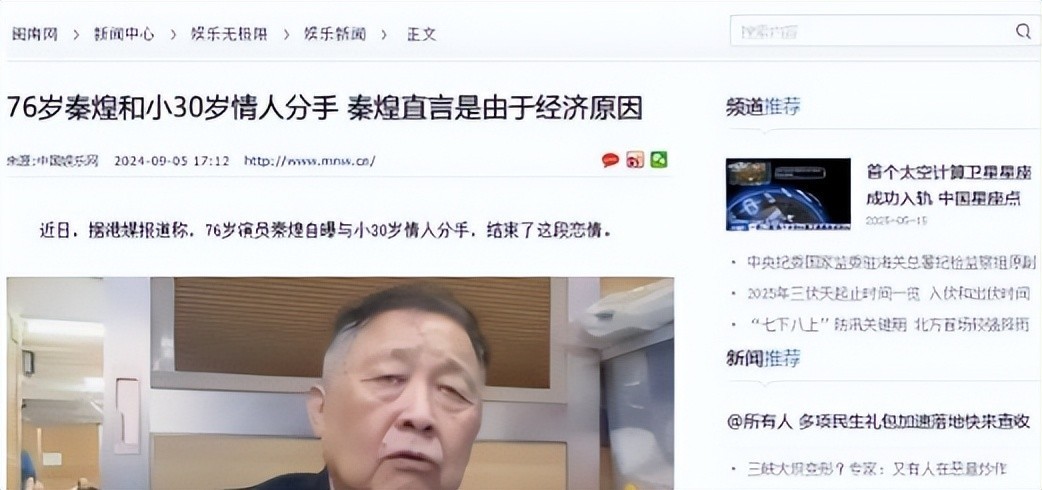Open the satellite constellation thumbnail

(x=788, y=194)
